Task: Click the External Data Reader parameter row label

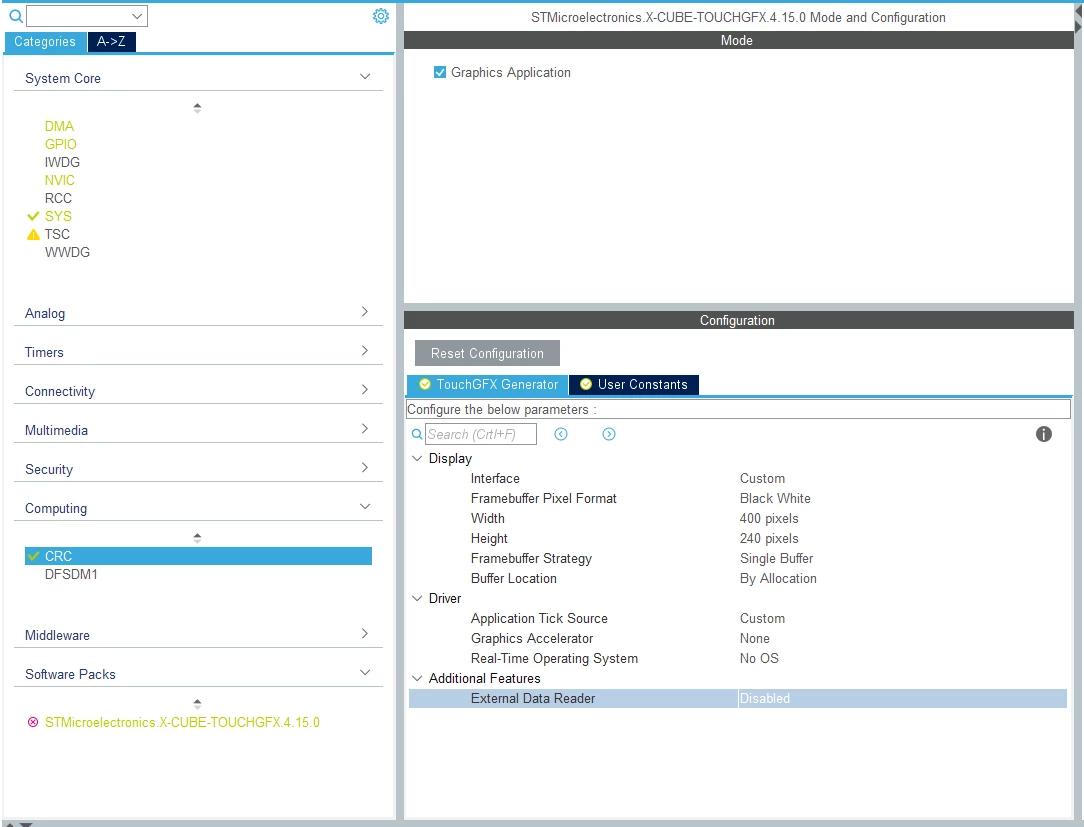Action: [533, 698]
